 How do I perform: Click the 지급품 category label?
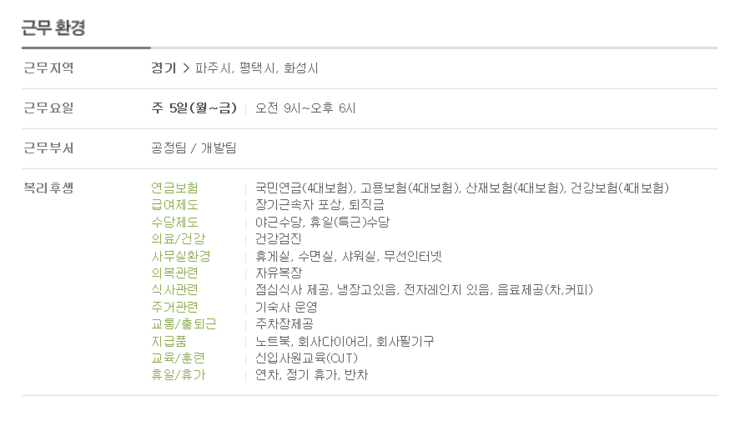click(x=169, y=341)
